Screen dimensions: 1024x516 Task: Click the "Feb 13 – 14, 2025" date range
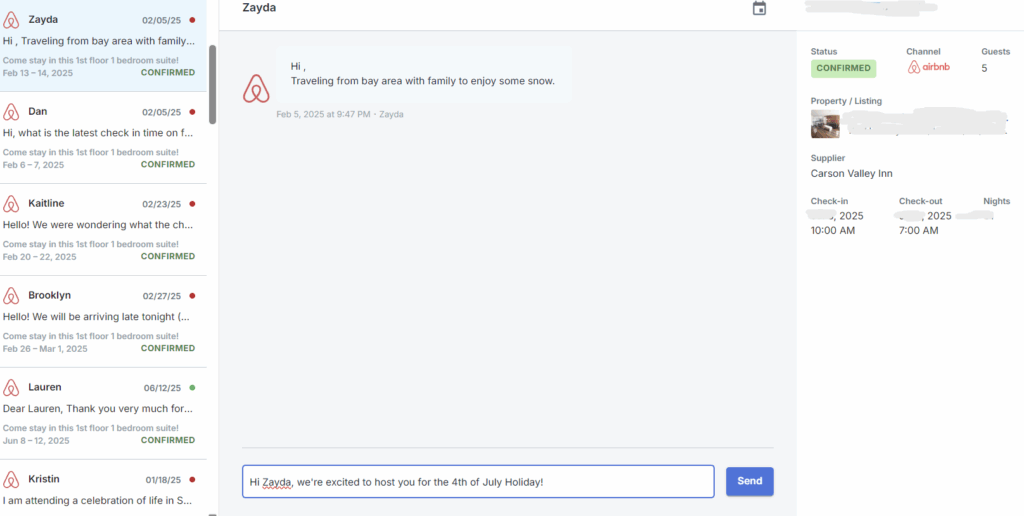[38, 73]
